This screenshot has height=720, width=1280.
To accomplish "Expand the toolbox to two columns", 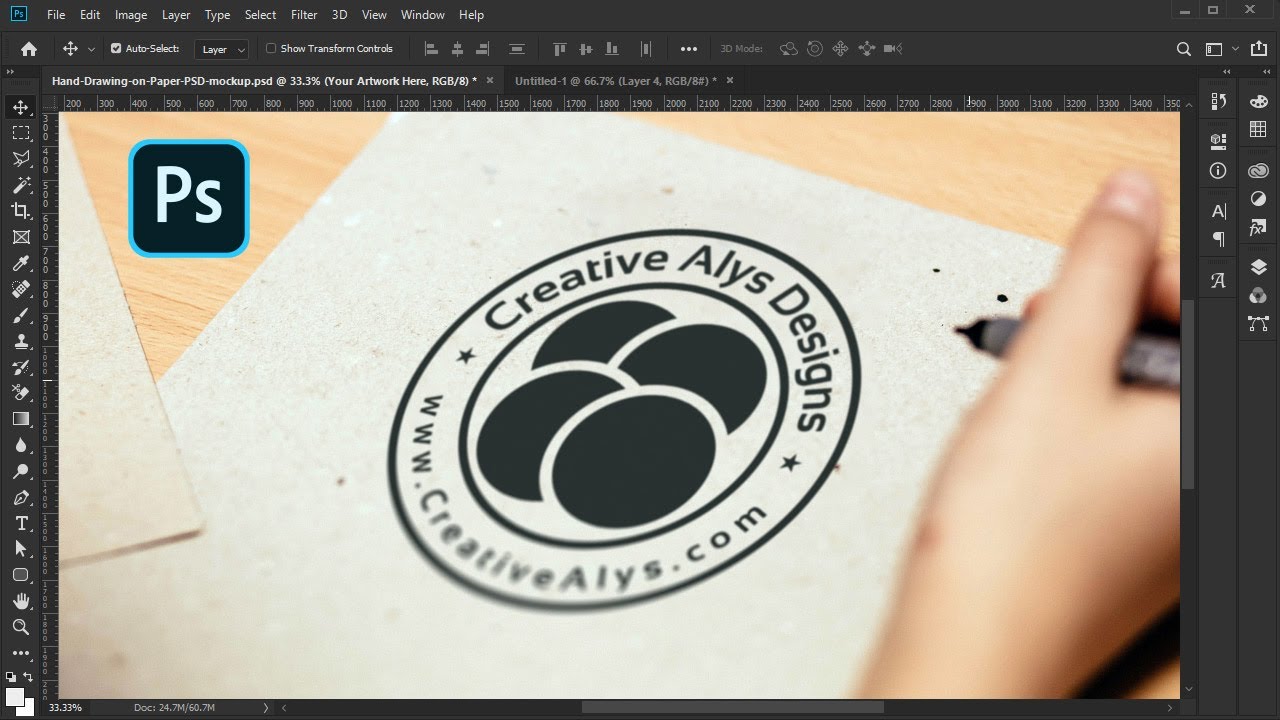I will (x=10, y=72).
